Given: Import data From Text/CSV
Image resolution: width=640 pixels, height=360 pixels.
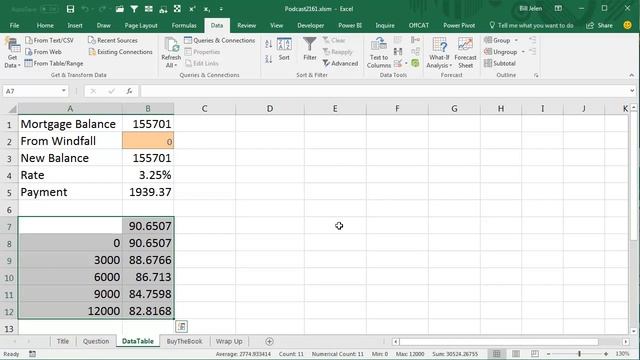Looking at the screenshot, I should 49,40.
